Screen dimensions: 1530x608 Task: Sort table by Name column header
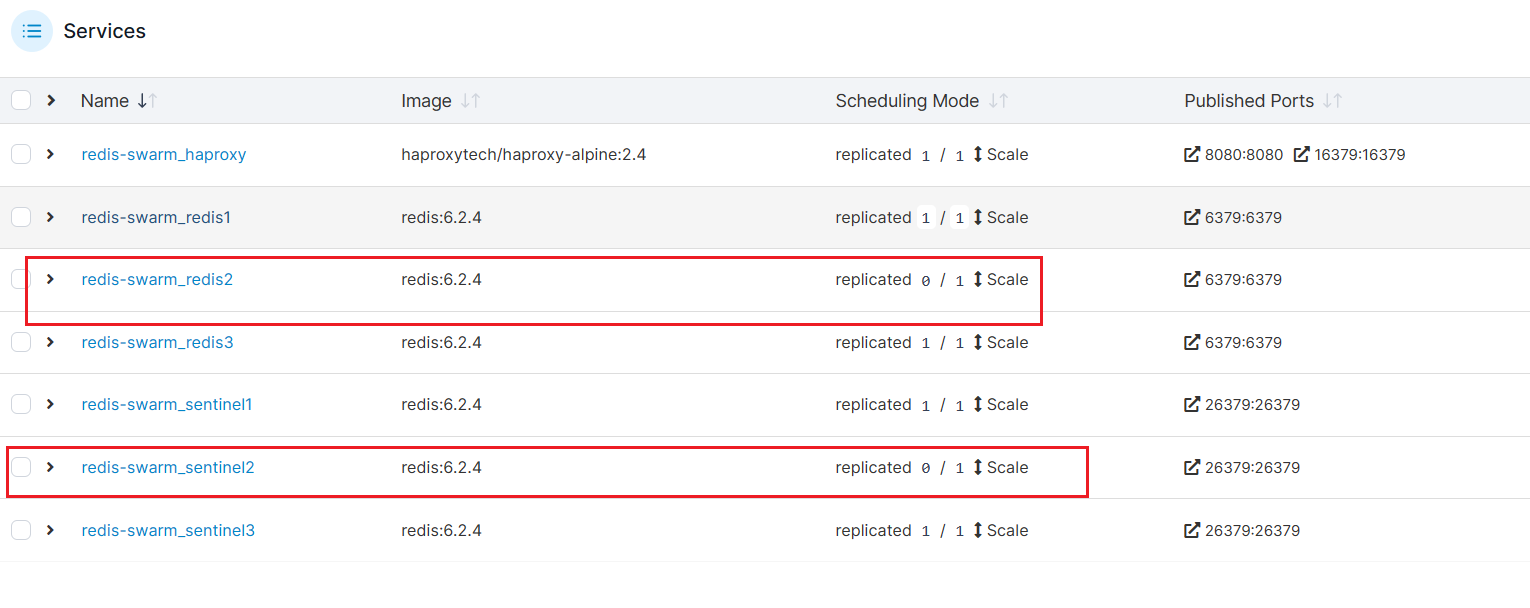(x=105, y=101)
